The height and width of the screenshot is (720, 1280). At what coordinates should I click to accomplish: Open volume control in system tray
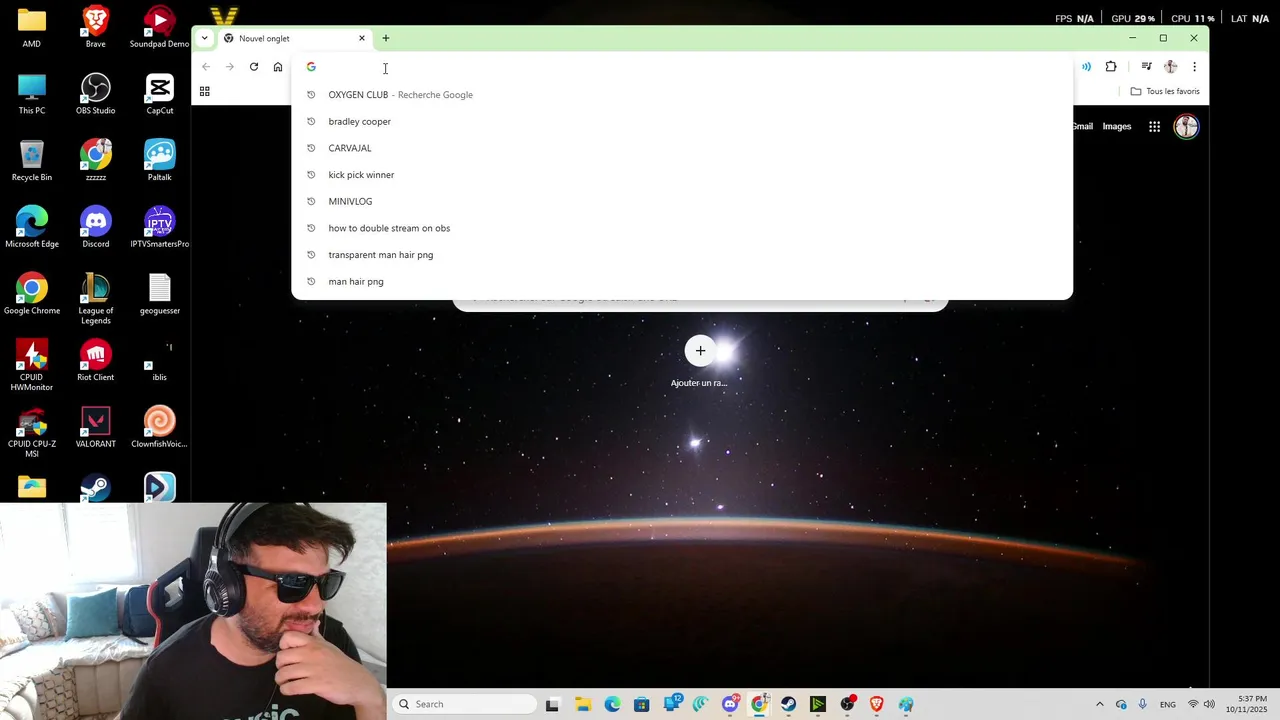click(1209, 704)
